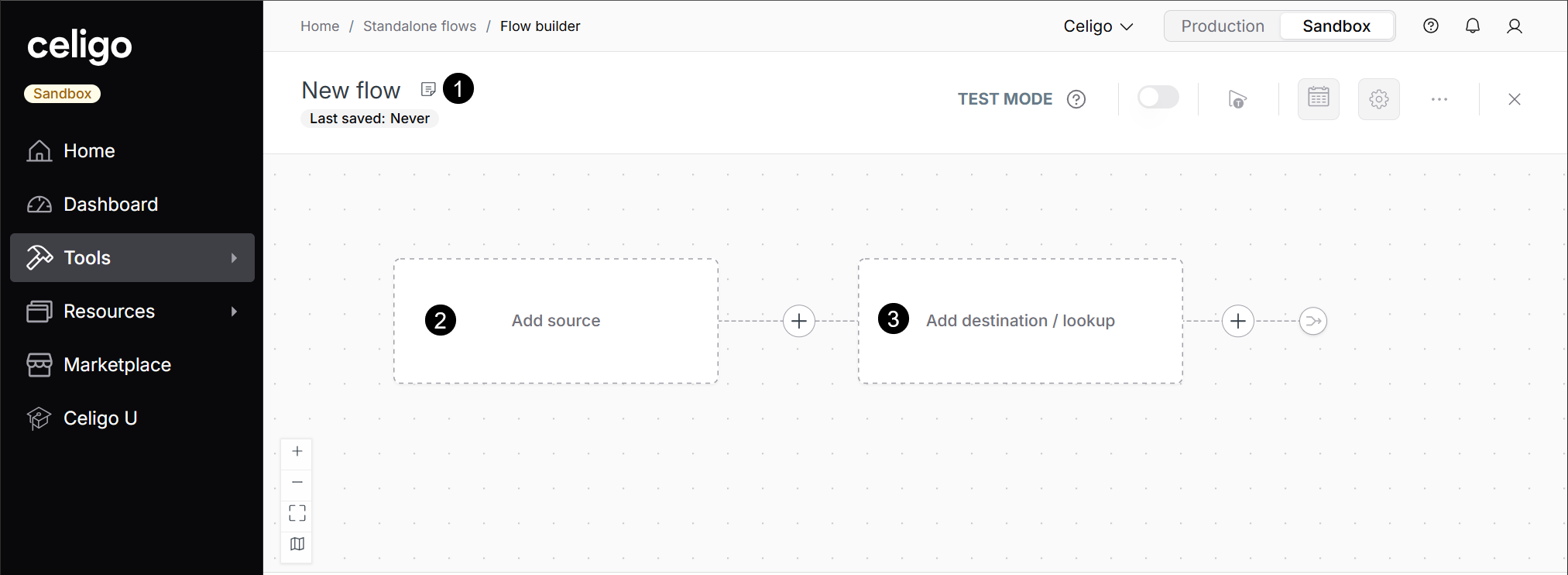1568x575 pixels.
Task: Expand the Tools menu in sidebar
Action: 132,258
